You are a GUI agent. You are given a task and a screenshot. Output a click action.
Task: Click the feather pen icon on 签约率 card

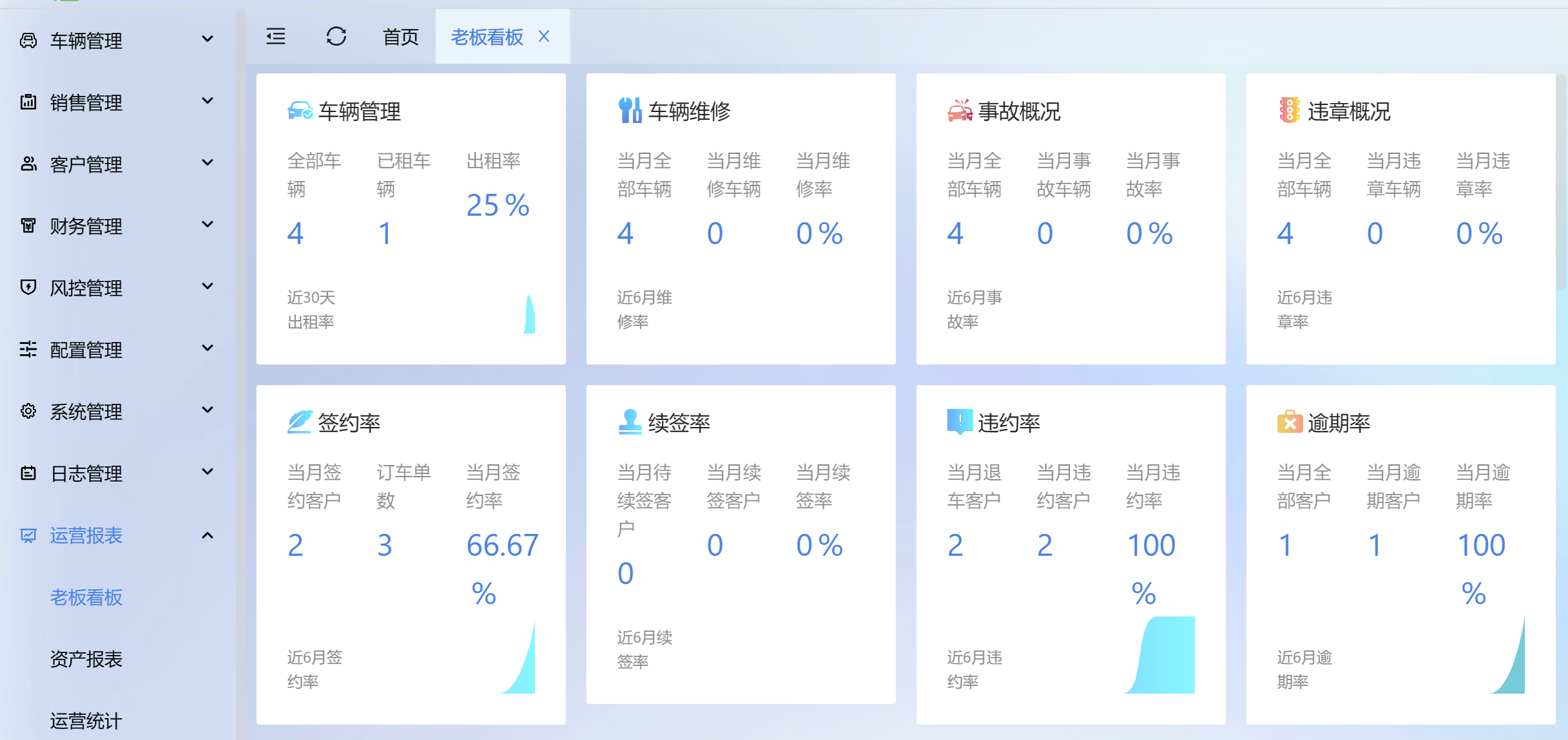300,422
